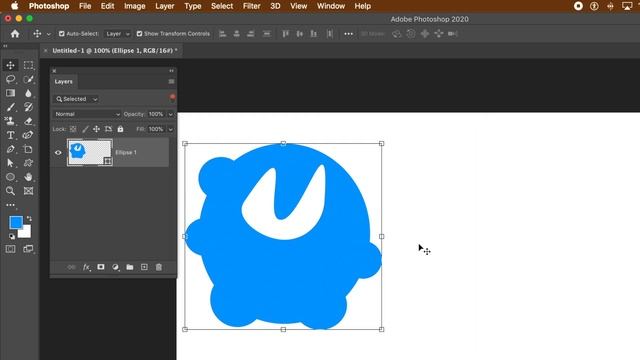The width and height of the screenshot is (640, 360).
Task: Toggle lock all padlock
Action: click(120, 129)
